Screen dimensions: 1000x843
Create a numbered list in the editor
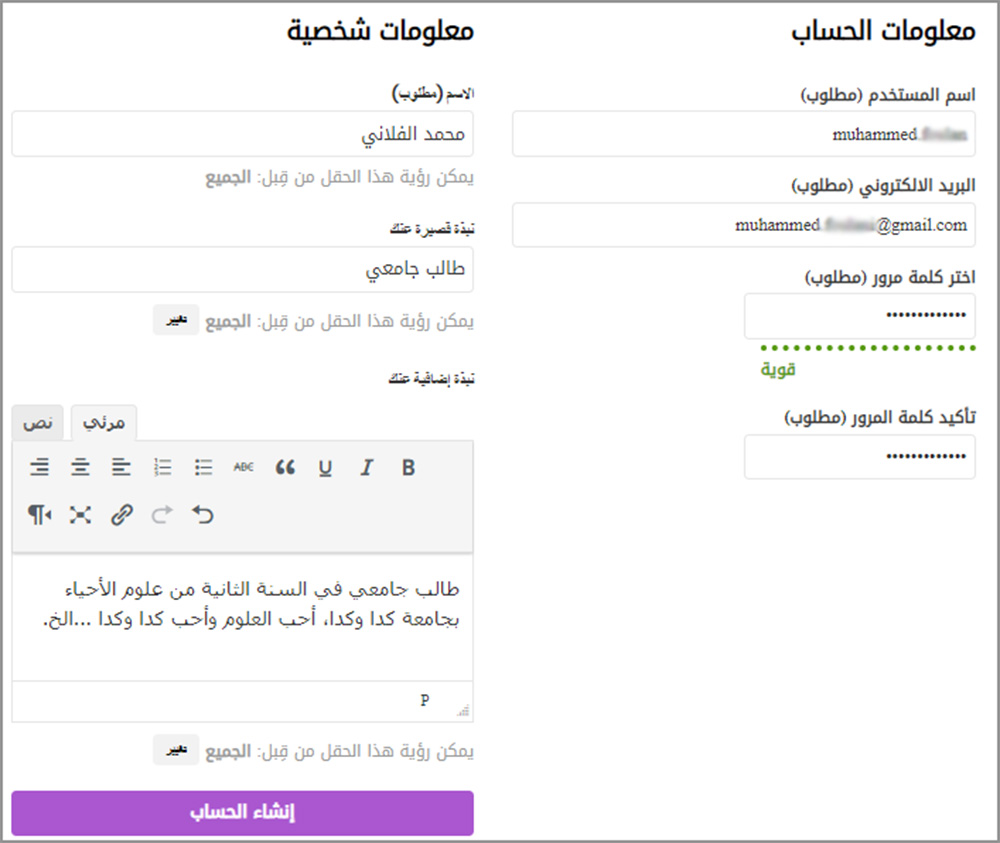click(163, 467)
